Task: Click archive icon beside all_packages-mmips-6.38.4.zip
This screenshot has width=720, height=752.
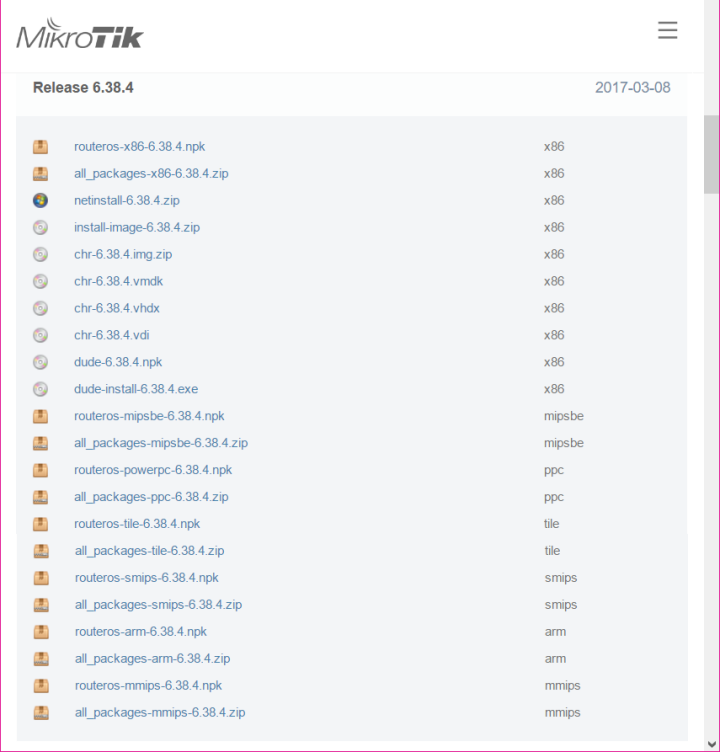Action: (41, 712)
